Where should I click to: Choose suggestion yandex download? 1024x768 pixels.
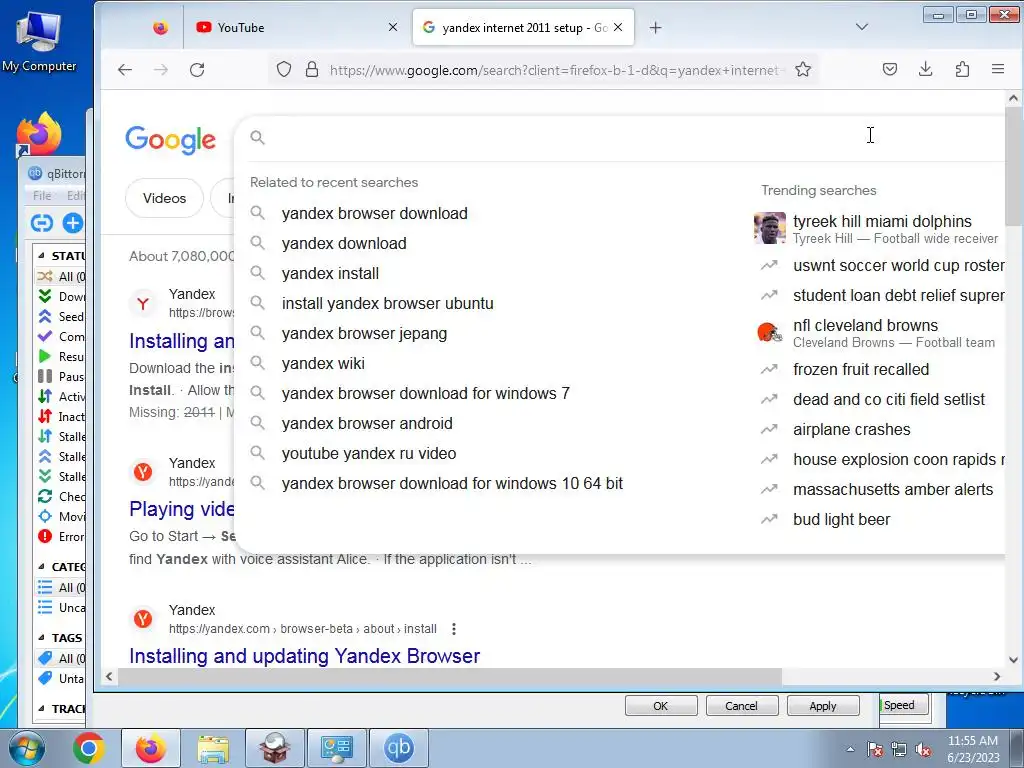click(x=344, y=244)
